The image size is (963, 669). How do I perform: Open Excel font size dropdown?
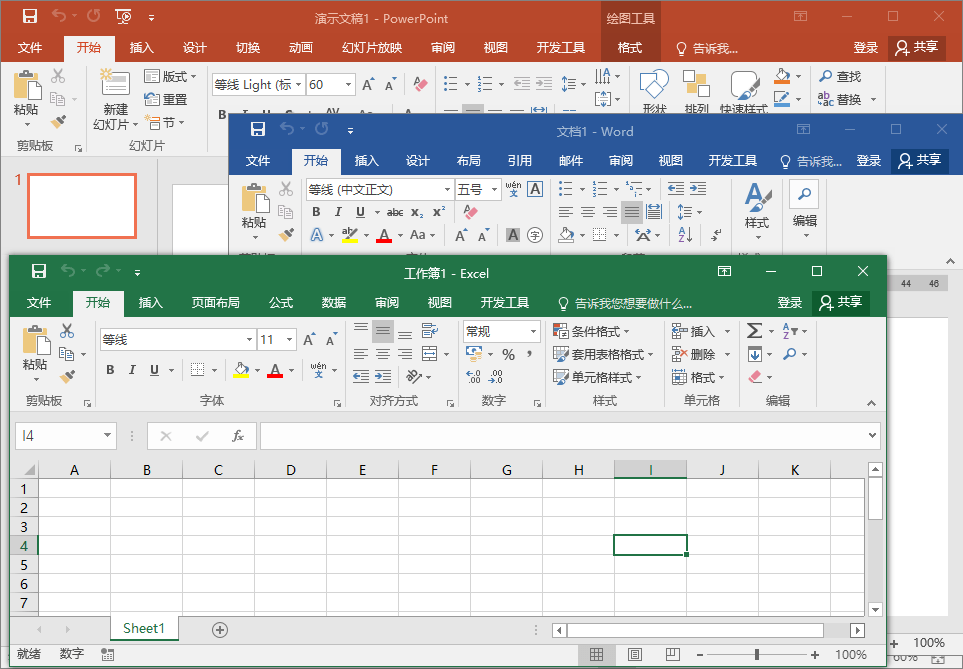[x=289, y=340]
